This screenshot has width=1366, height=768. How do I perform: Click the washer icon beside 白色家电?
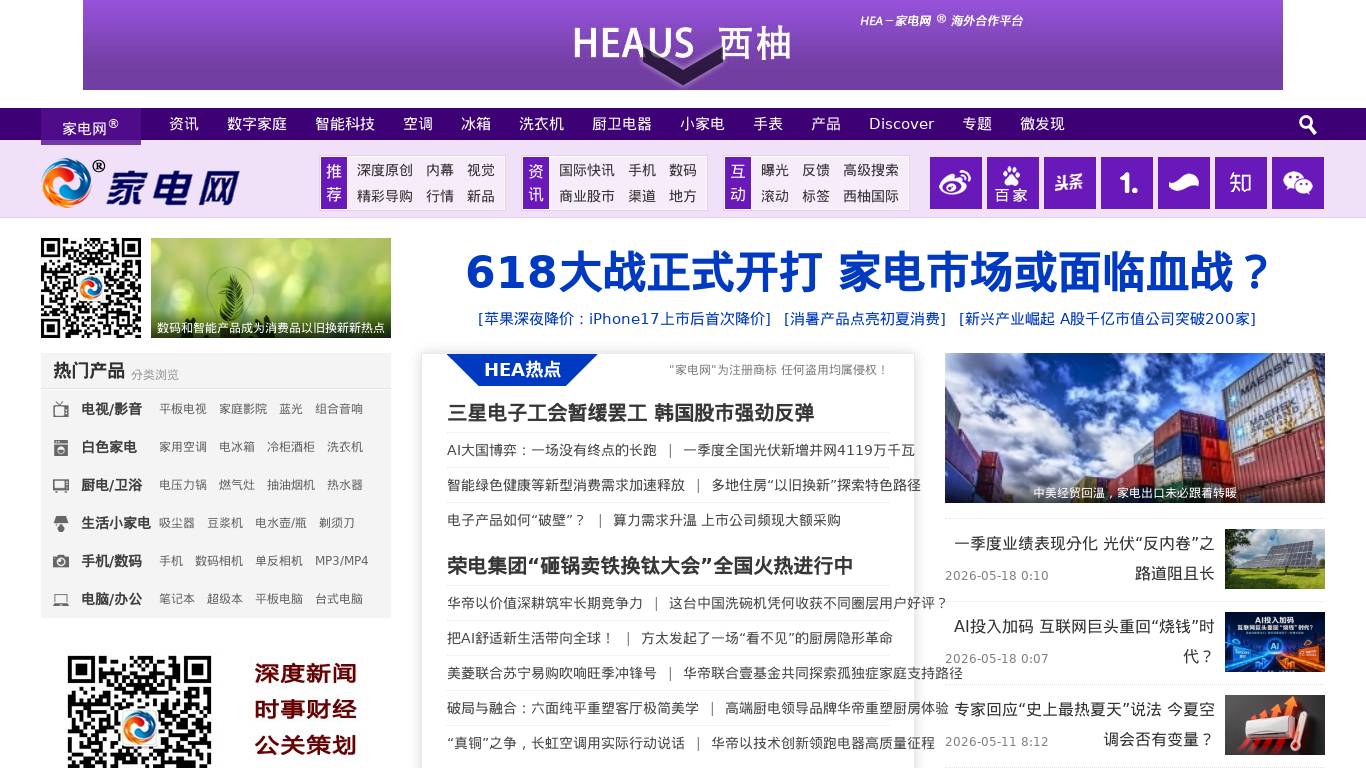(61, 447)
